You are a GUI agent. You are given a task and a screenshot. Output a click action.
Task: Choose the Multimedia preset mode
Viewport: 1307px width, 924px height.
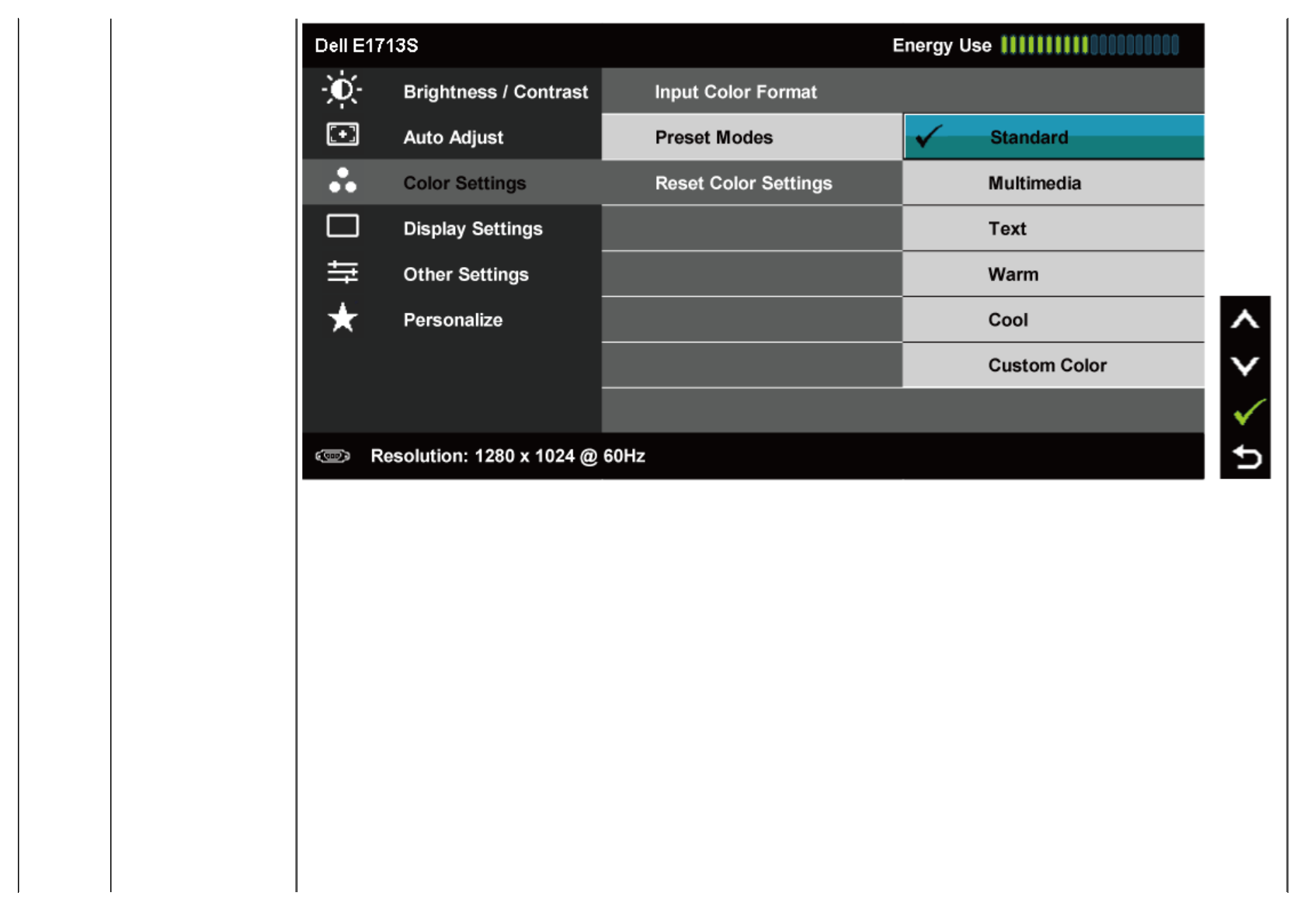pos(1054,182)
